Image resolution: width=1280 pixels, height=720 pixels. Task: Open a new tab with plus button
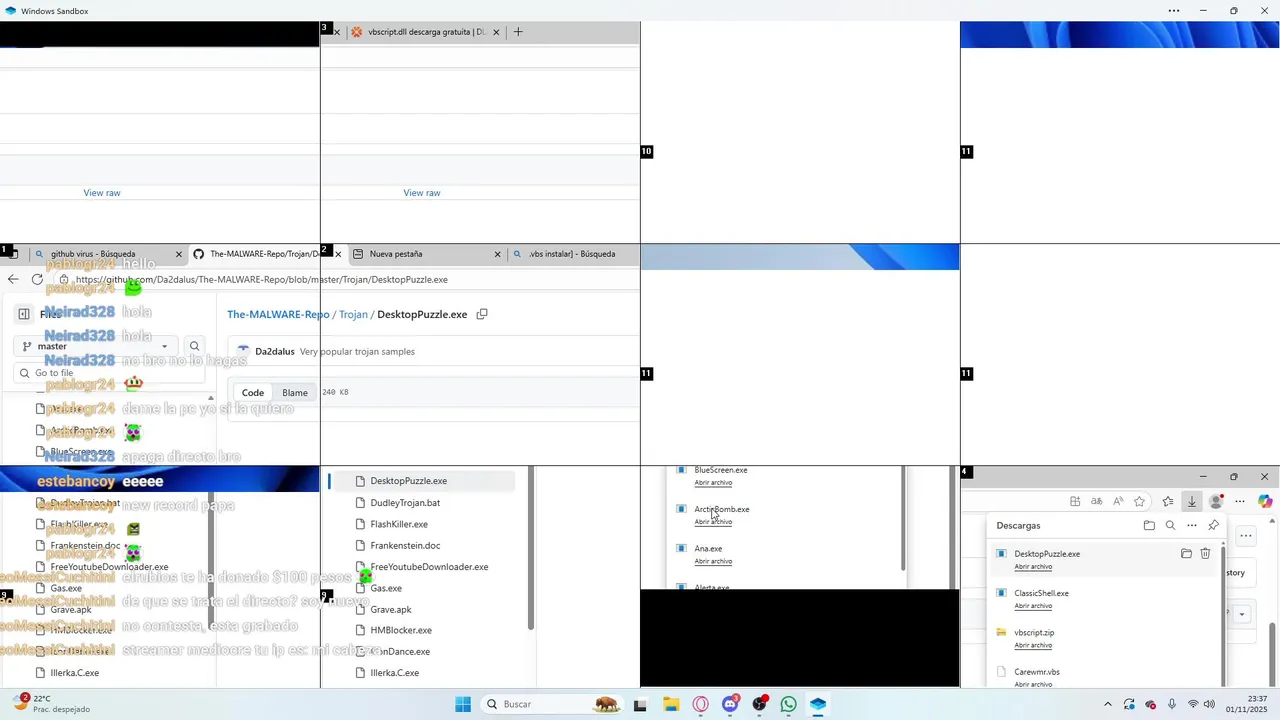tap(518, 32)
